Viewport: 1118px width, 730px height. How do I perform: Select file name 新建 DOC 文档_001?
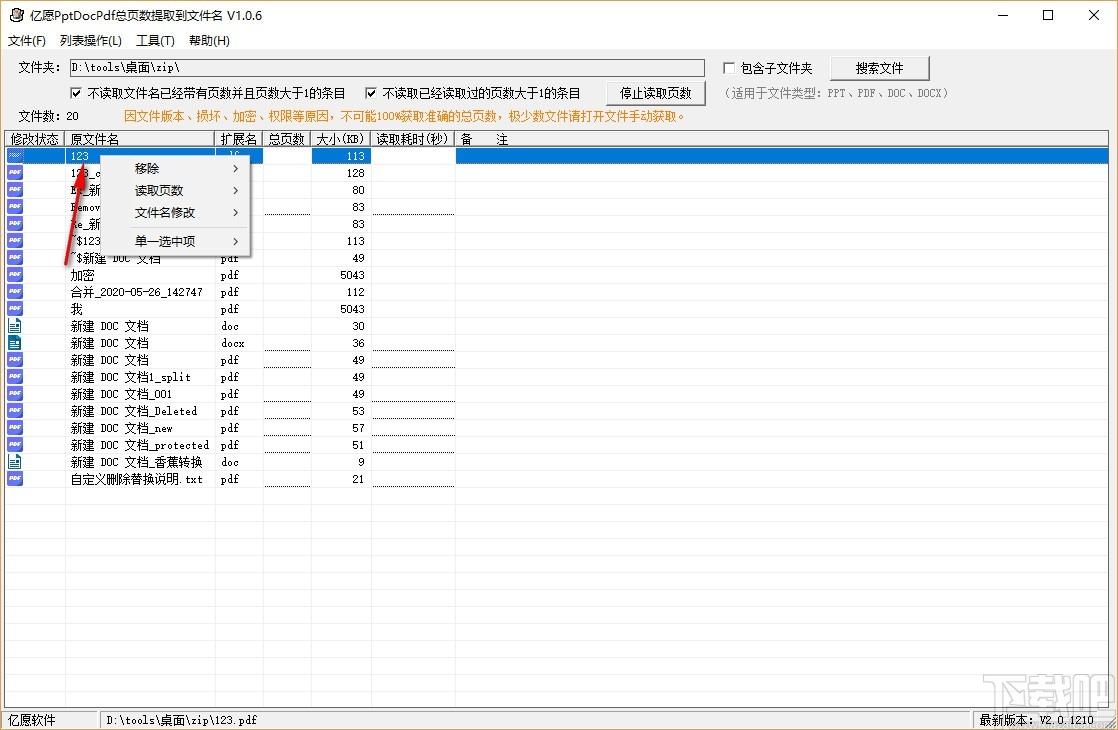[x=121, y=394]
